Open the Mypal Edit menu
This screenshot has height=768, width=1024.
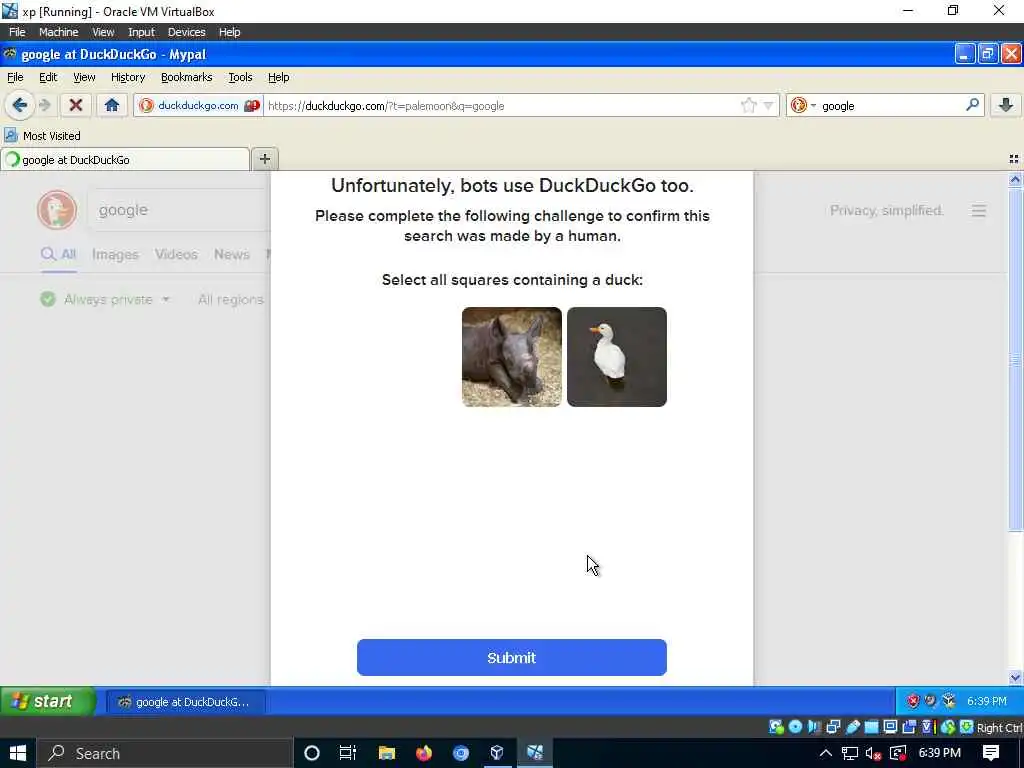48,77
